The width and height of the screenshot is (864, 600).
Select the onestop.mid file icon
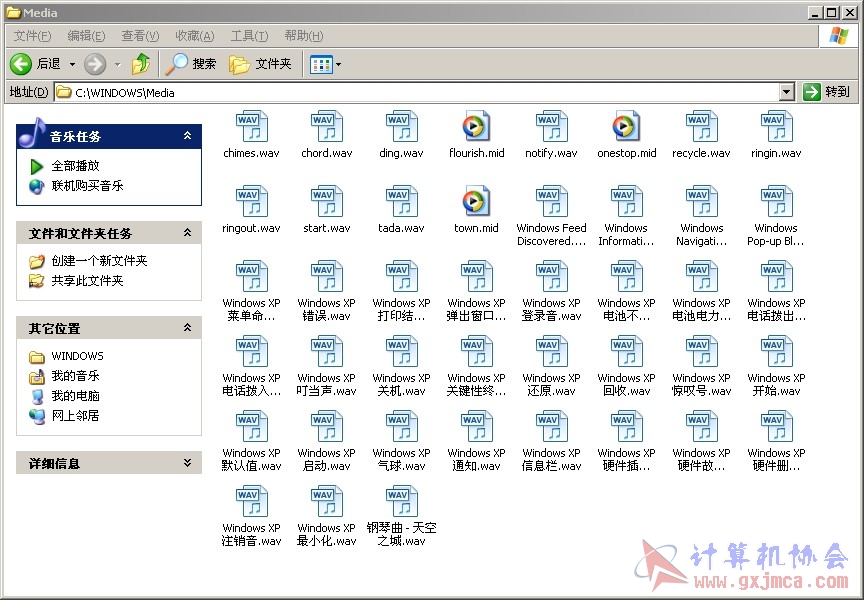point(626,127)
